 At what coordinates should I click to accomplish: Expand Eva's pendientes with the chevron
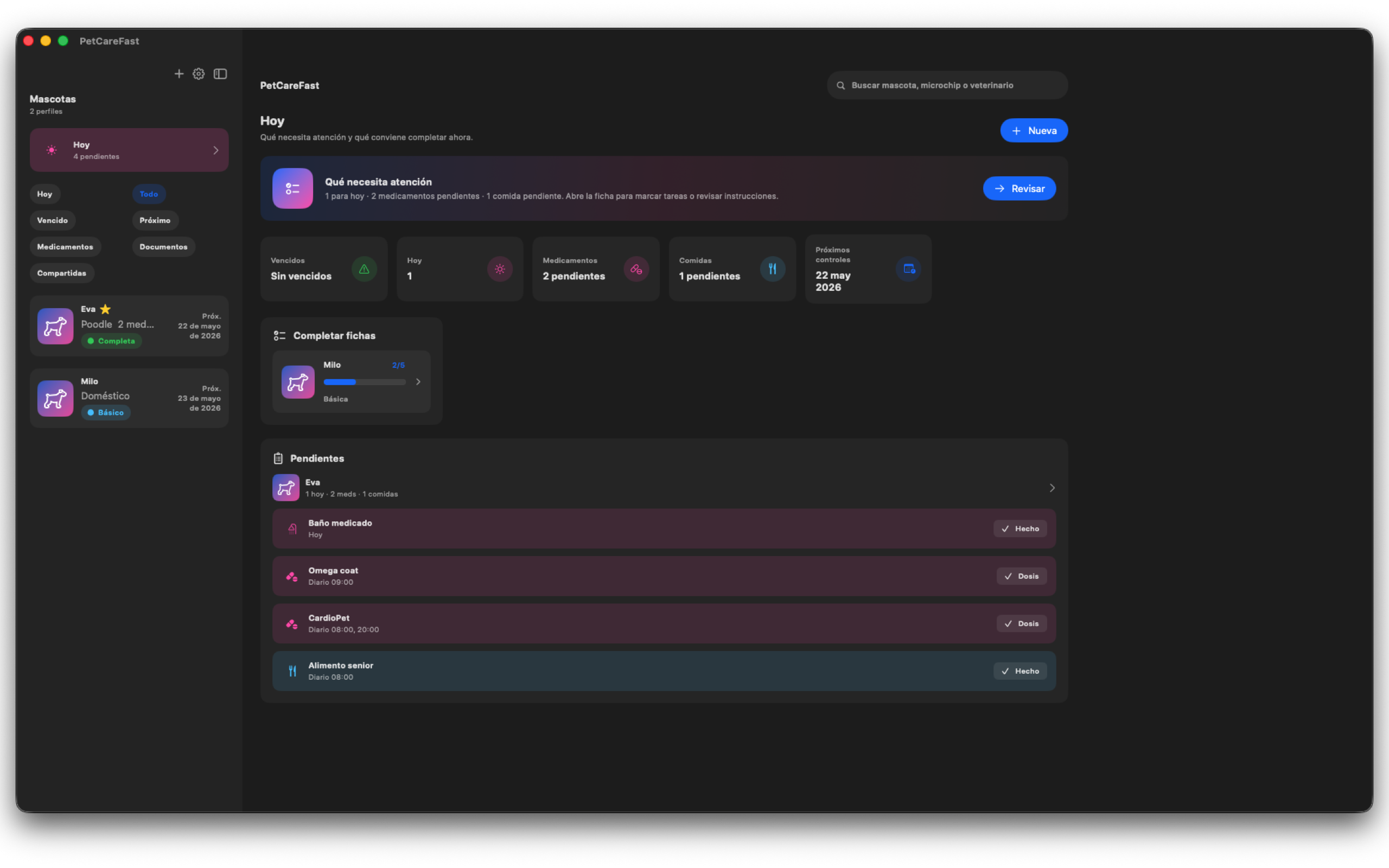tap(1052, 488)
